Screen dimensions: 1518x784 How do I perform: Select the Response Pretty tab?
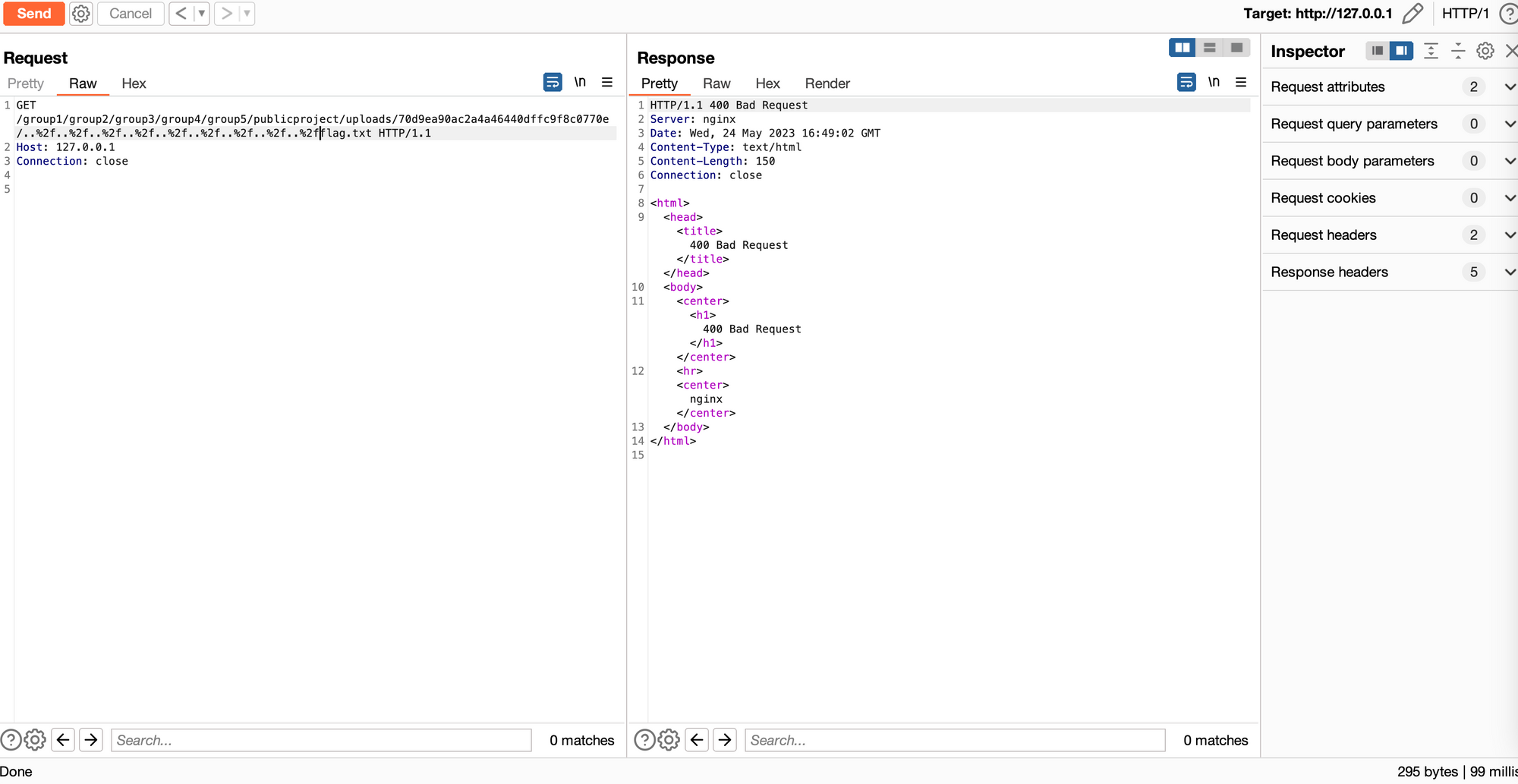[660, 83]
